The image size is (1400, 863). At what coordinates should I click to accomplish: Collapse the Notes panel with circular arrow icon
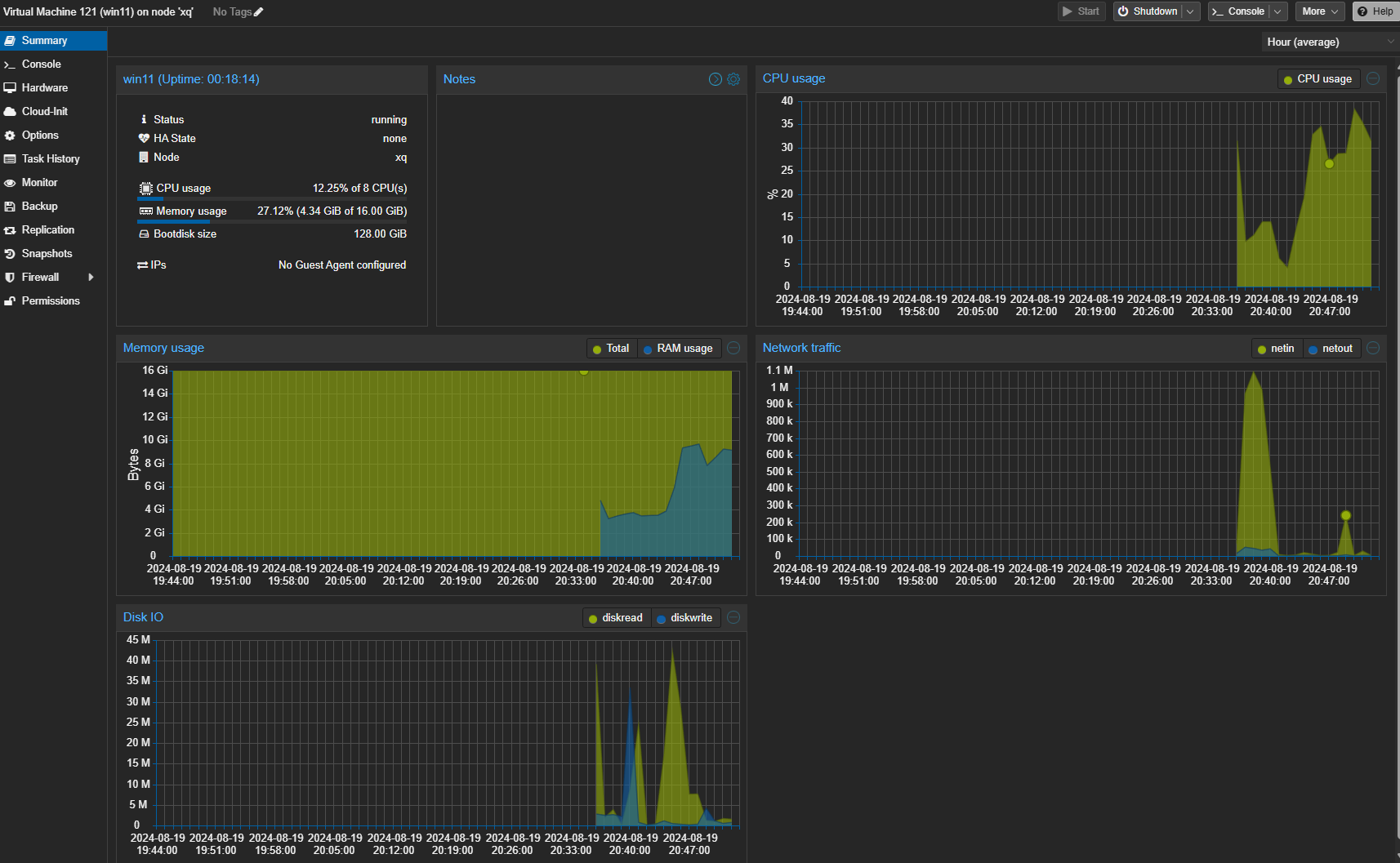[716, 79]
